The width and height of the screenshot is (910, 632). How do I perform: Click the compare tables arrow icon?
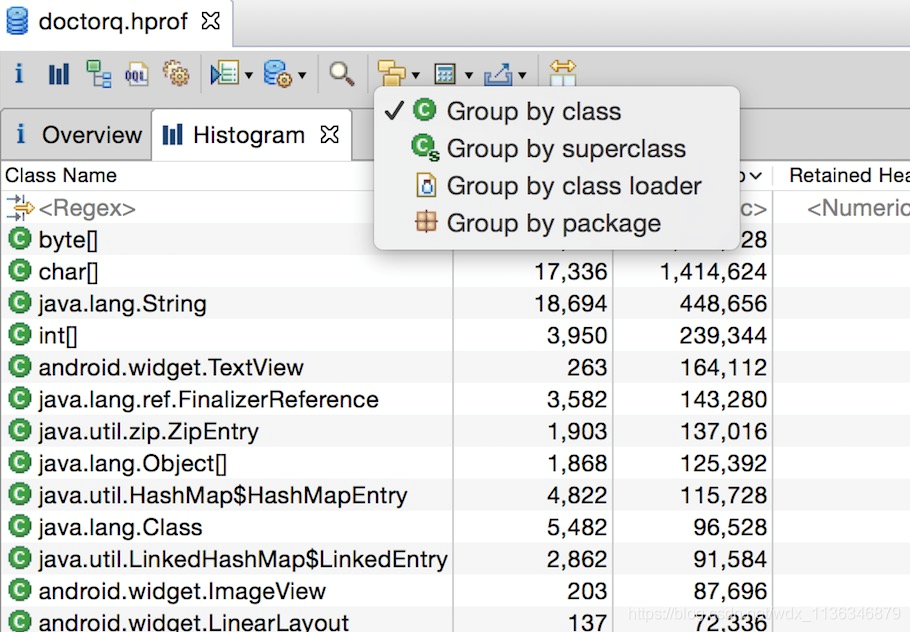click(x=563, y=73)
